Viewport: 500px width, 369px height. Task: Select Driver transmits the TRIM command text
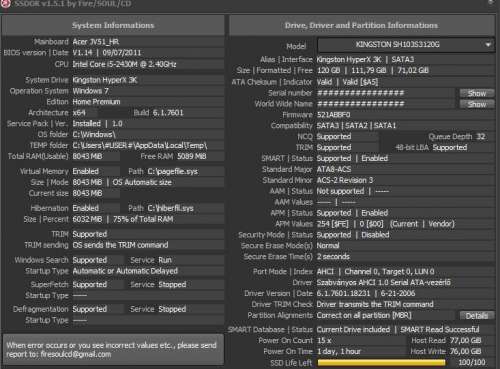click(x=375, y=304)
